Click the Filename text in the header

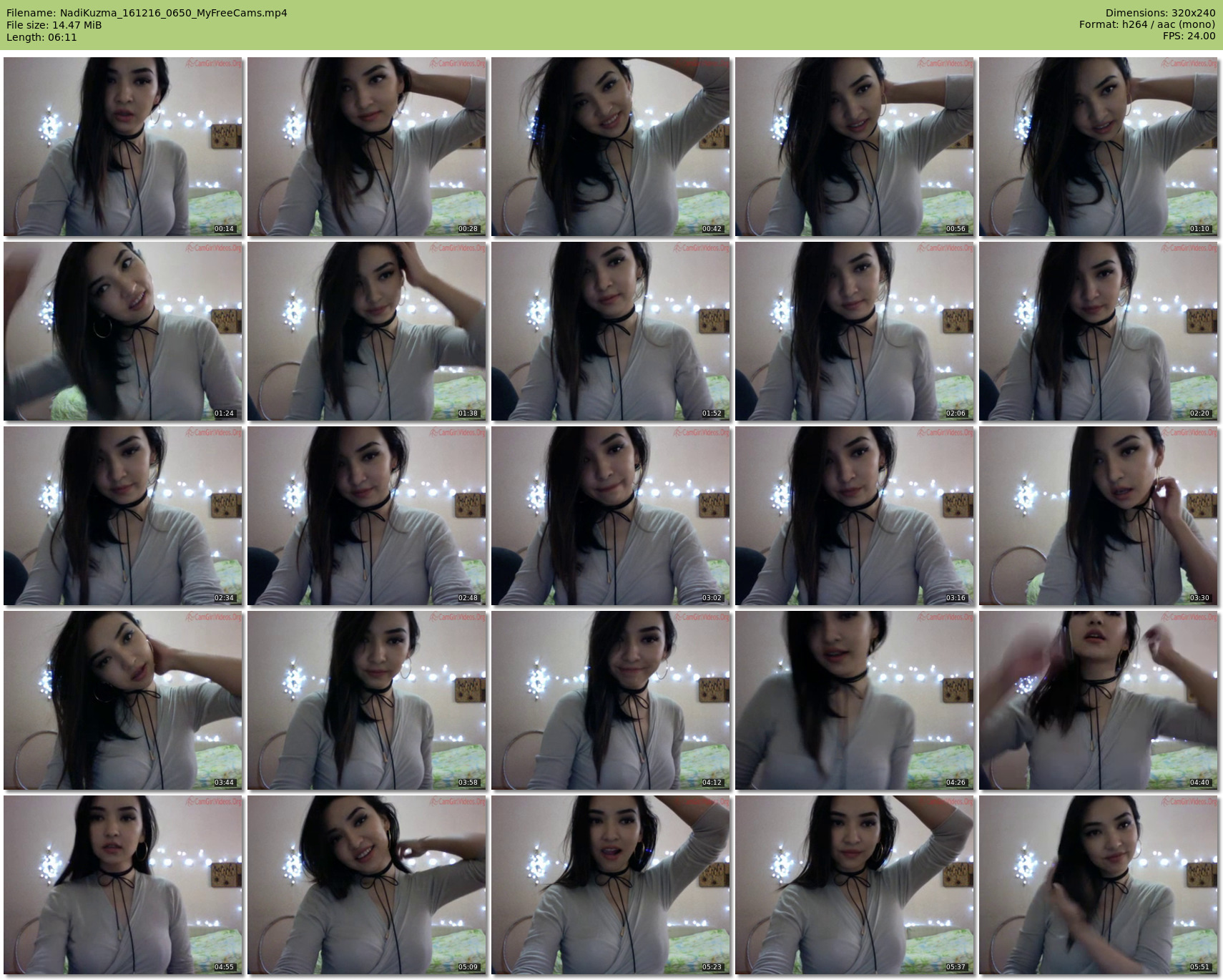click(x=147, y=13)
